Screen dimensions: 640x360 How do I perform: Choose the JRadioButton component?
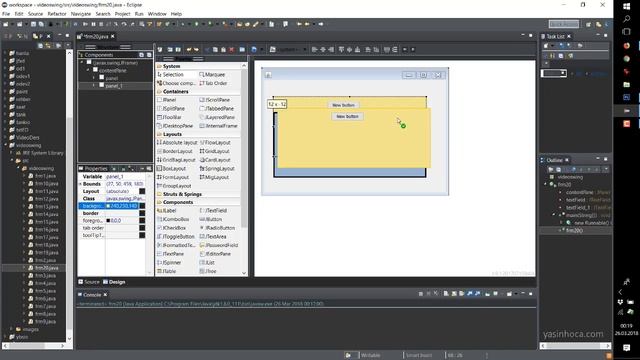(x=217, y=228)
